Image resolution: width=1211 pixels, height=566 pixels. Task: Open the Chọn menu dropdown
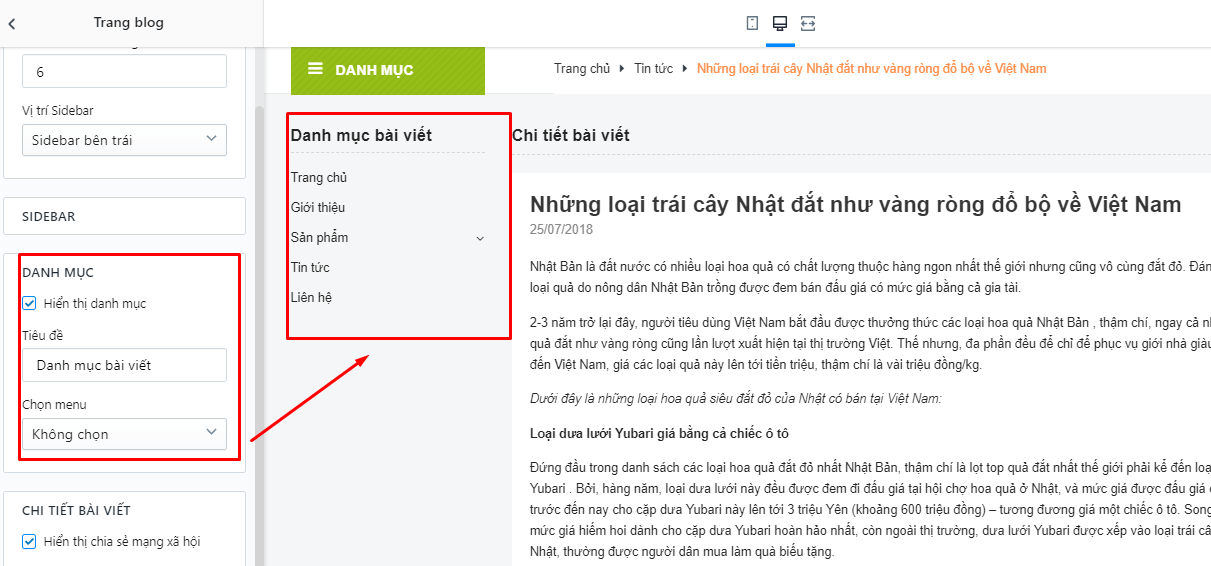pyautogui.click(x=124, y=434)
